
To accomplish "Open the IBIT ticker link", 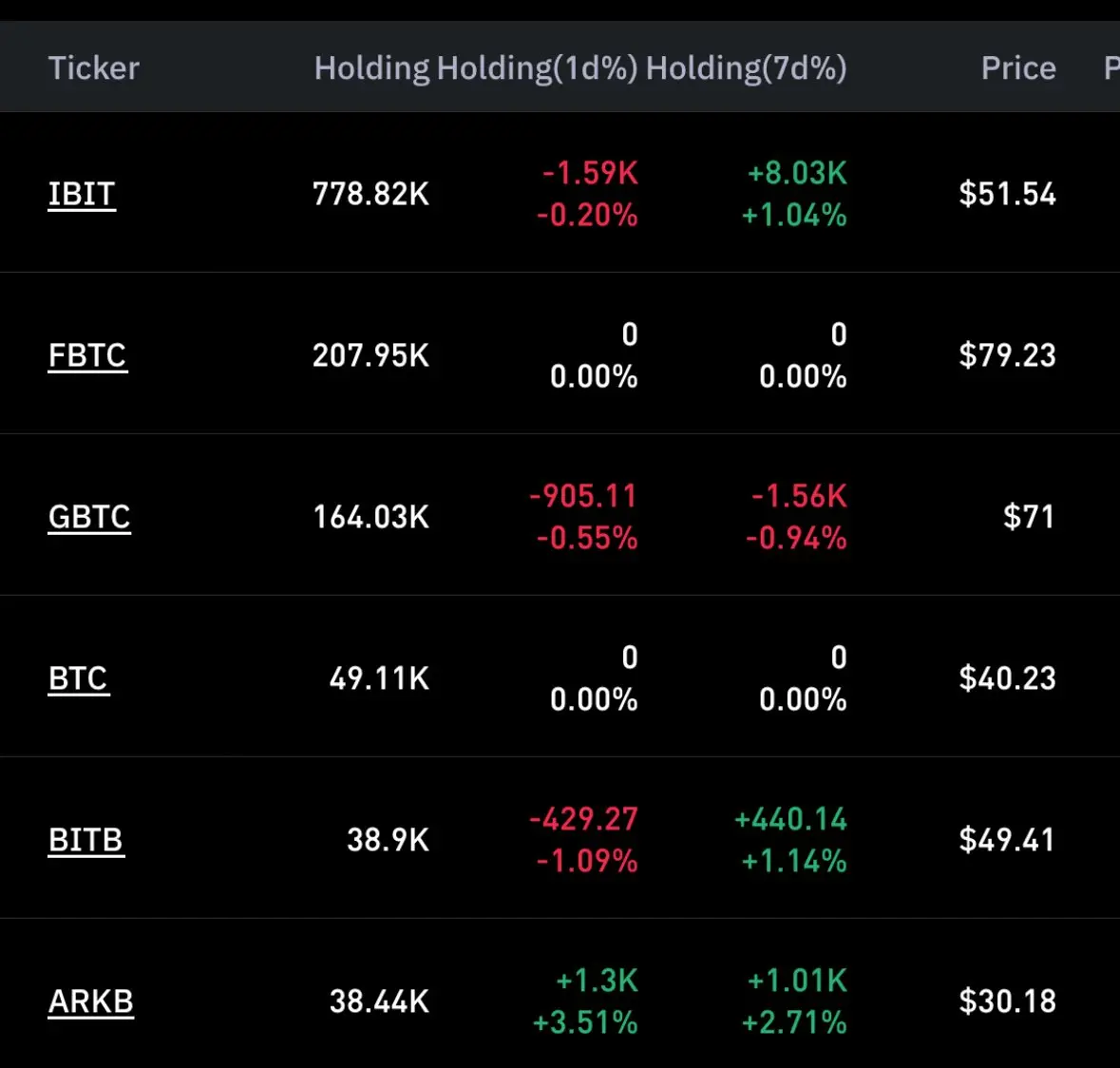I will [82, 194].
